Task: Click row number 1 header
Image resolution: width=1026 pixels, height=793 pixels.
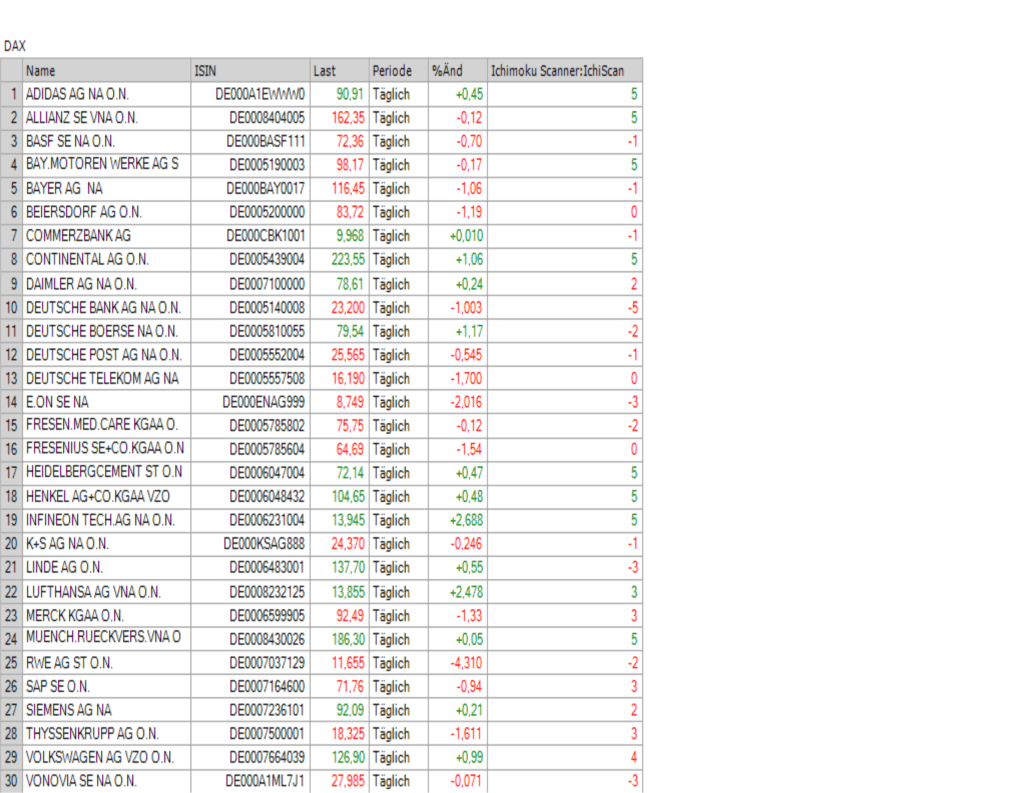Action: [x=11, y=94]
